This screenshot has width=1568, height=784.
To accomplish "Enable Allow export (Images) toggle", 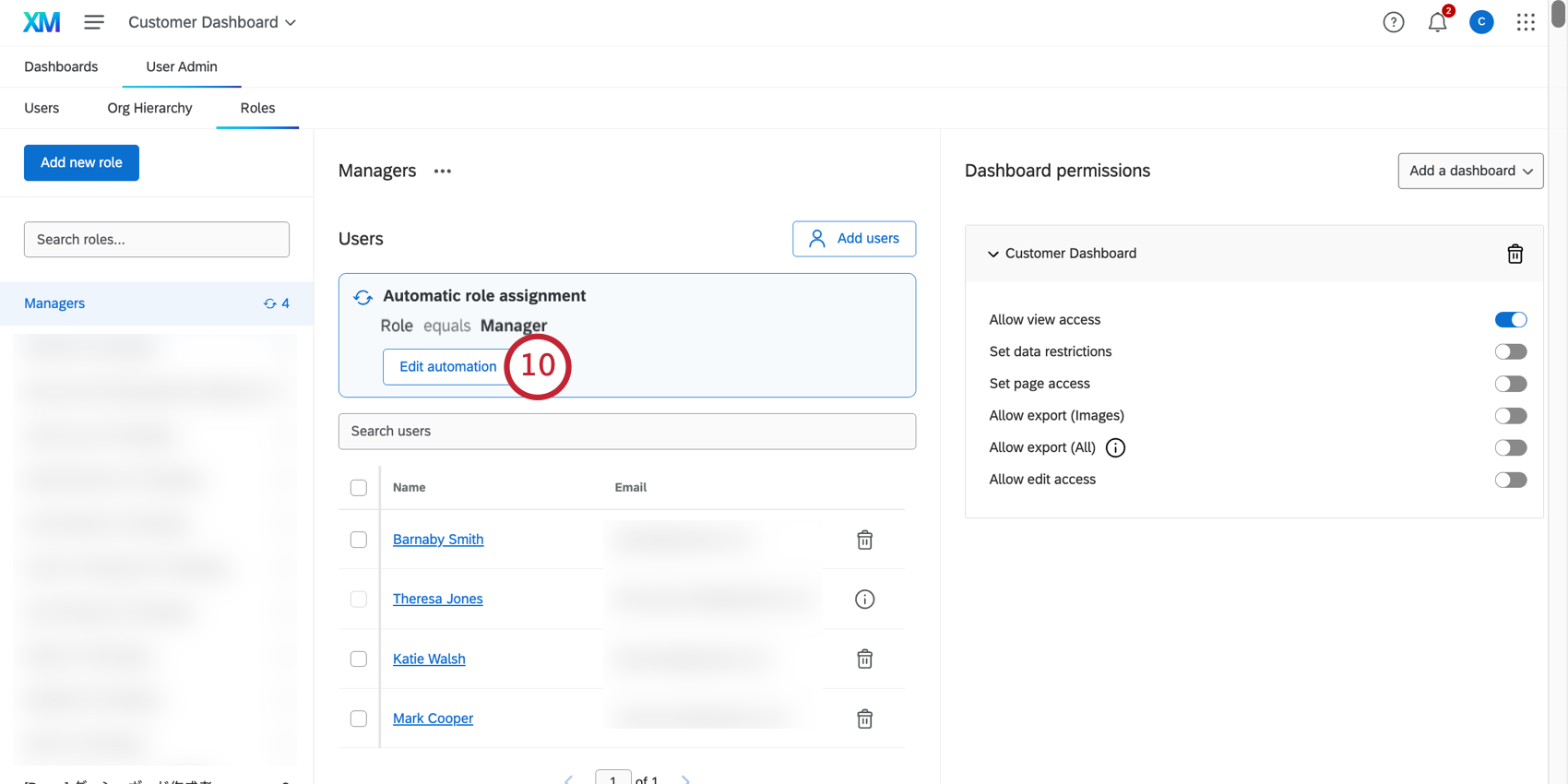I will [1511, 416].
